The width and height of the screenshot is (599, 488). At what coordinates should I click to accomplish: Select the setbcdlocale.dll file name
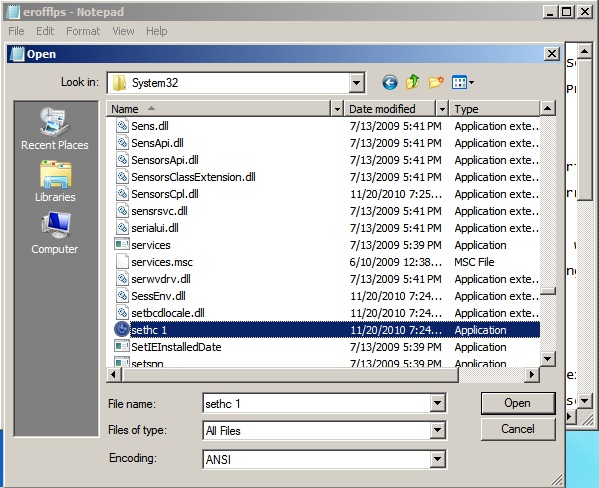pos(168,313)
